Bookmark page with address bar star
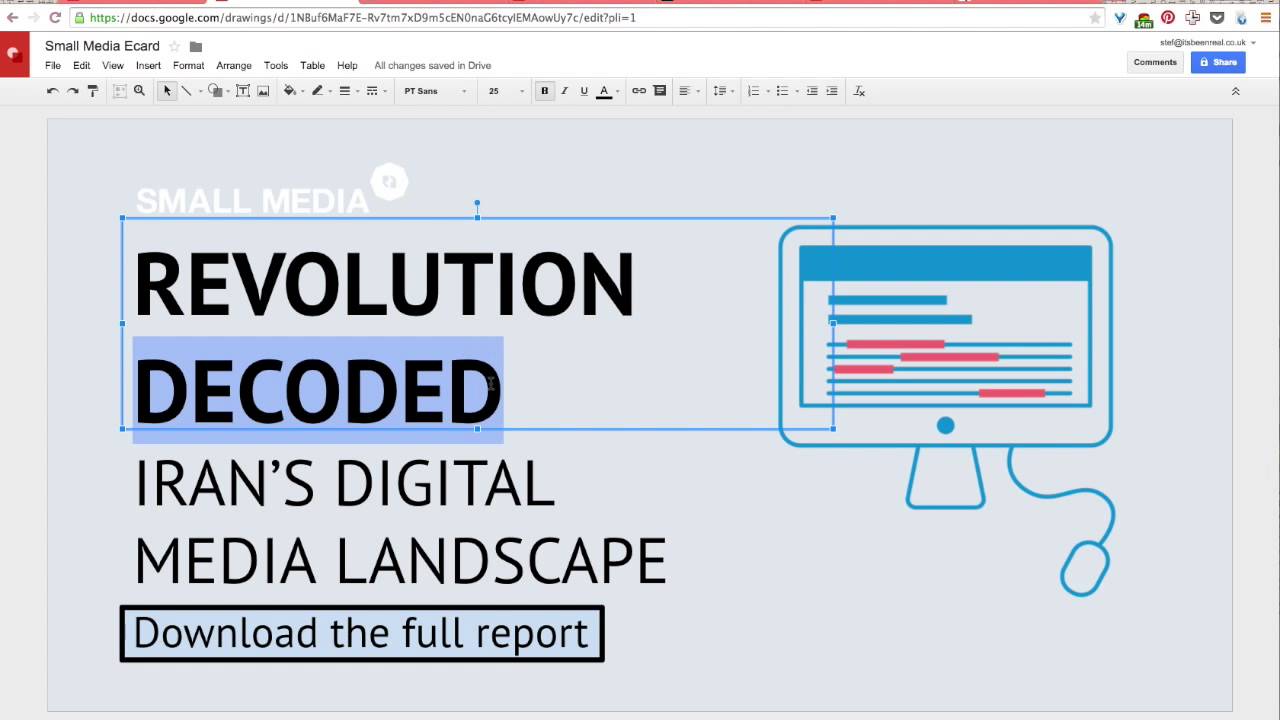 point(1095,17)
